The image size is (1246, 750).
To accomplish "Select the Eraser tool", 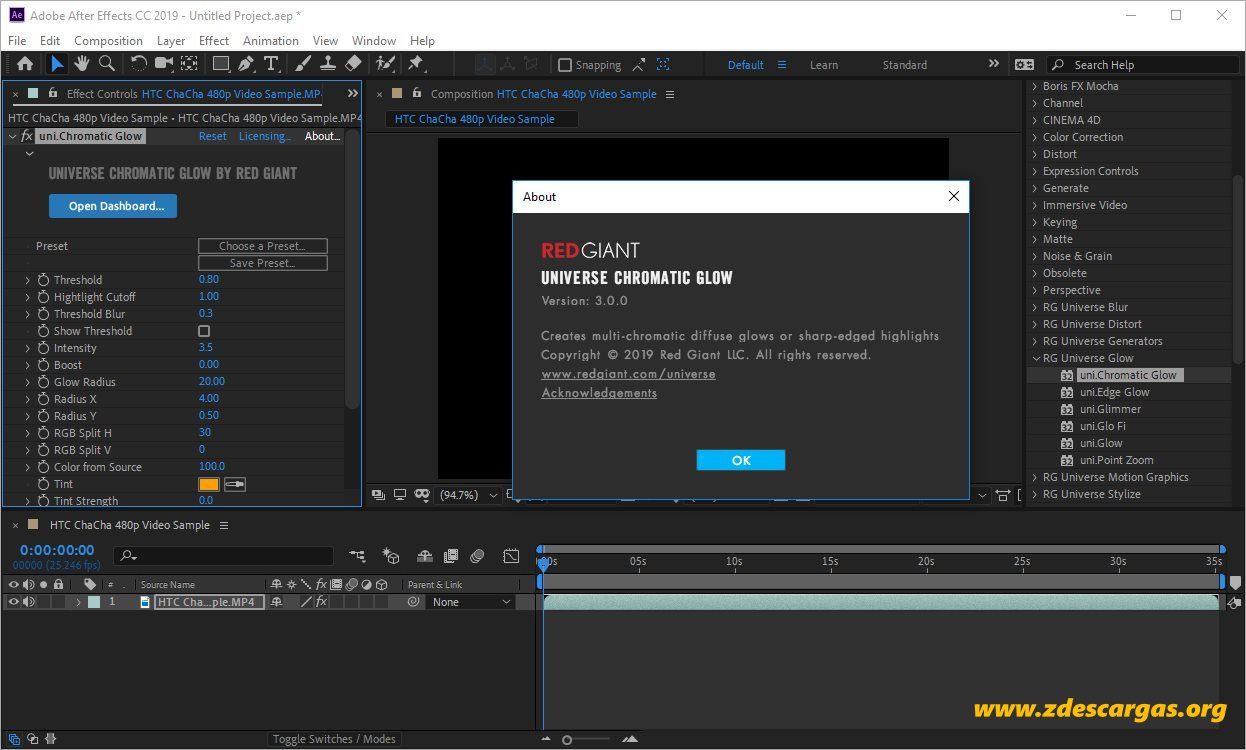I will pyautogui.click(x=352, y=64).
